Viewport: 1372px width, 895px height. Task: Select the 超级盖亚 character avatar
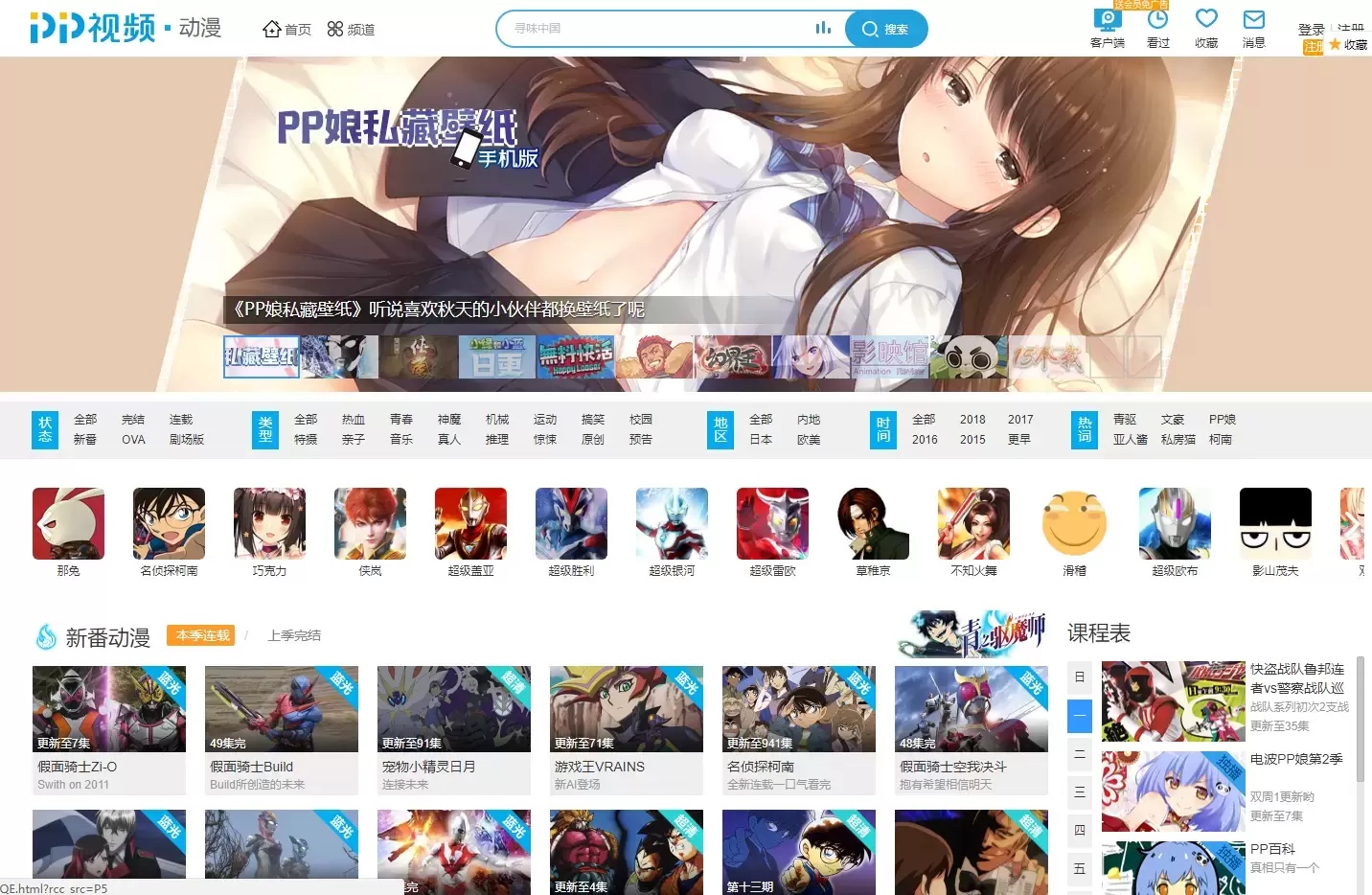(470, 523)
